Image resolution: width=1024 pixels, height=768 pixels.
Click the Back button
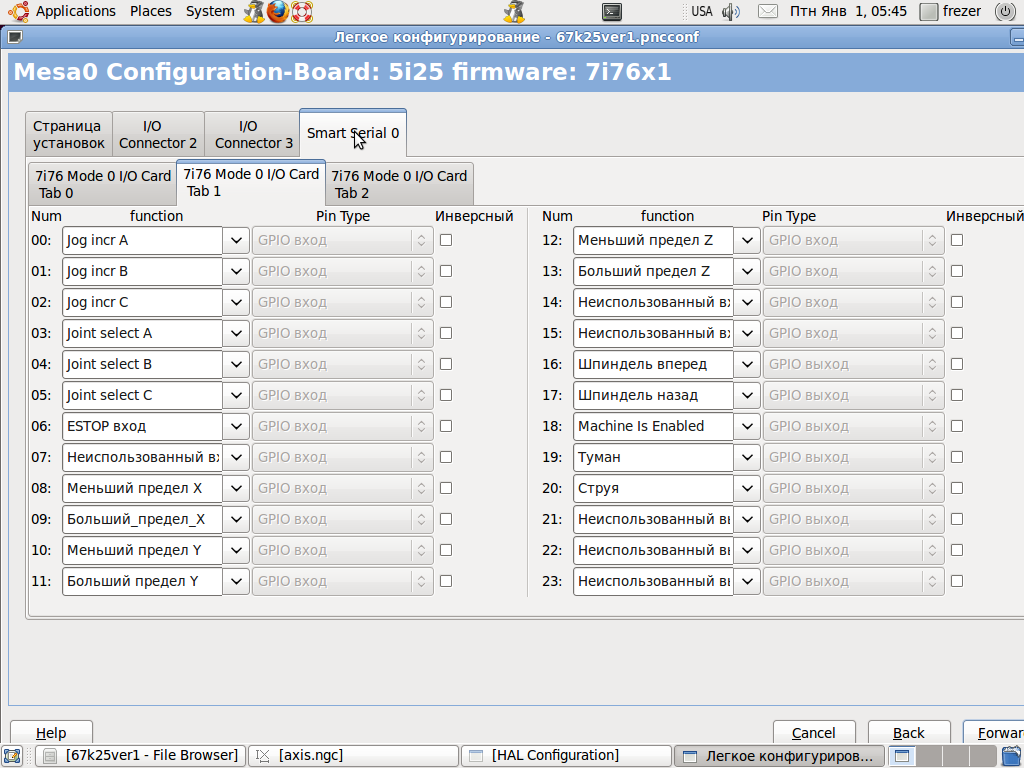(x=909, y=733)
